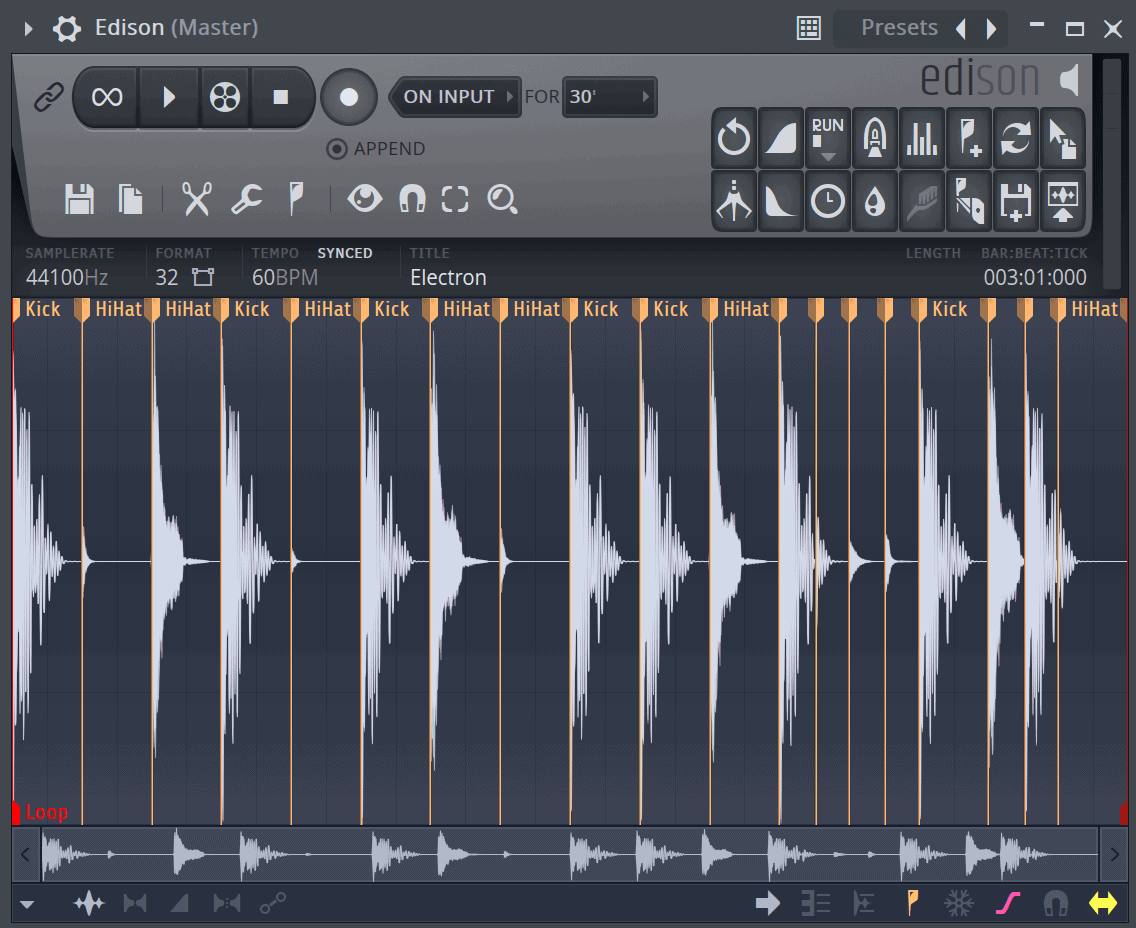This screenshot has height=928, width=1136.
Task: Open the scissors edit tools menu
Action: [x=196, y=199]
